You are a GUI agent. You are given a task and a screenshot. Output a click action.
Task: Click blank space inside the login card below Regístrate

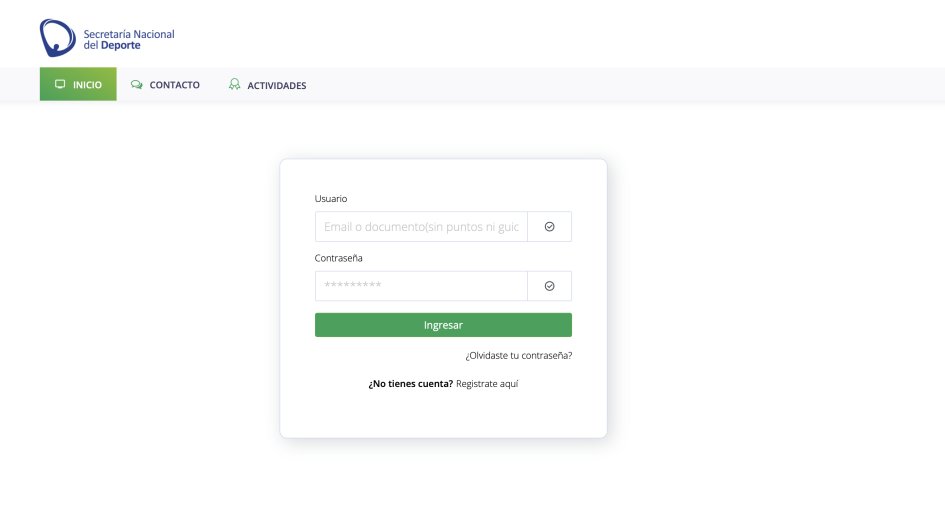(443, 415)
